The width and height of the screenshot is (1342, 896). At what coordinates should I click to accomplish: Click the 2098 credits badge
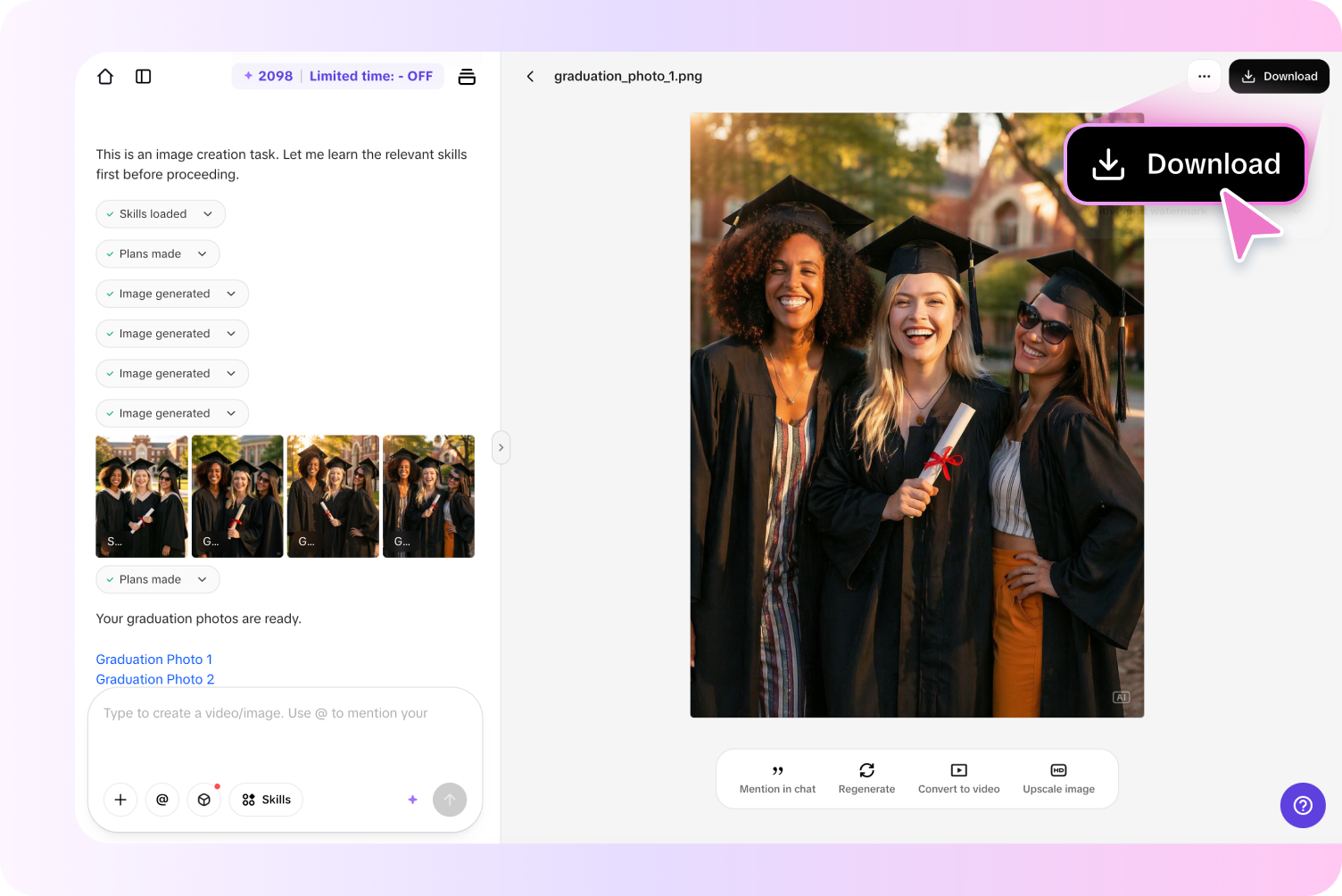click(x=269, y=77)
